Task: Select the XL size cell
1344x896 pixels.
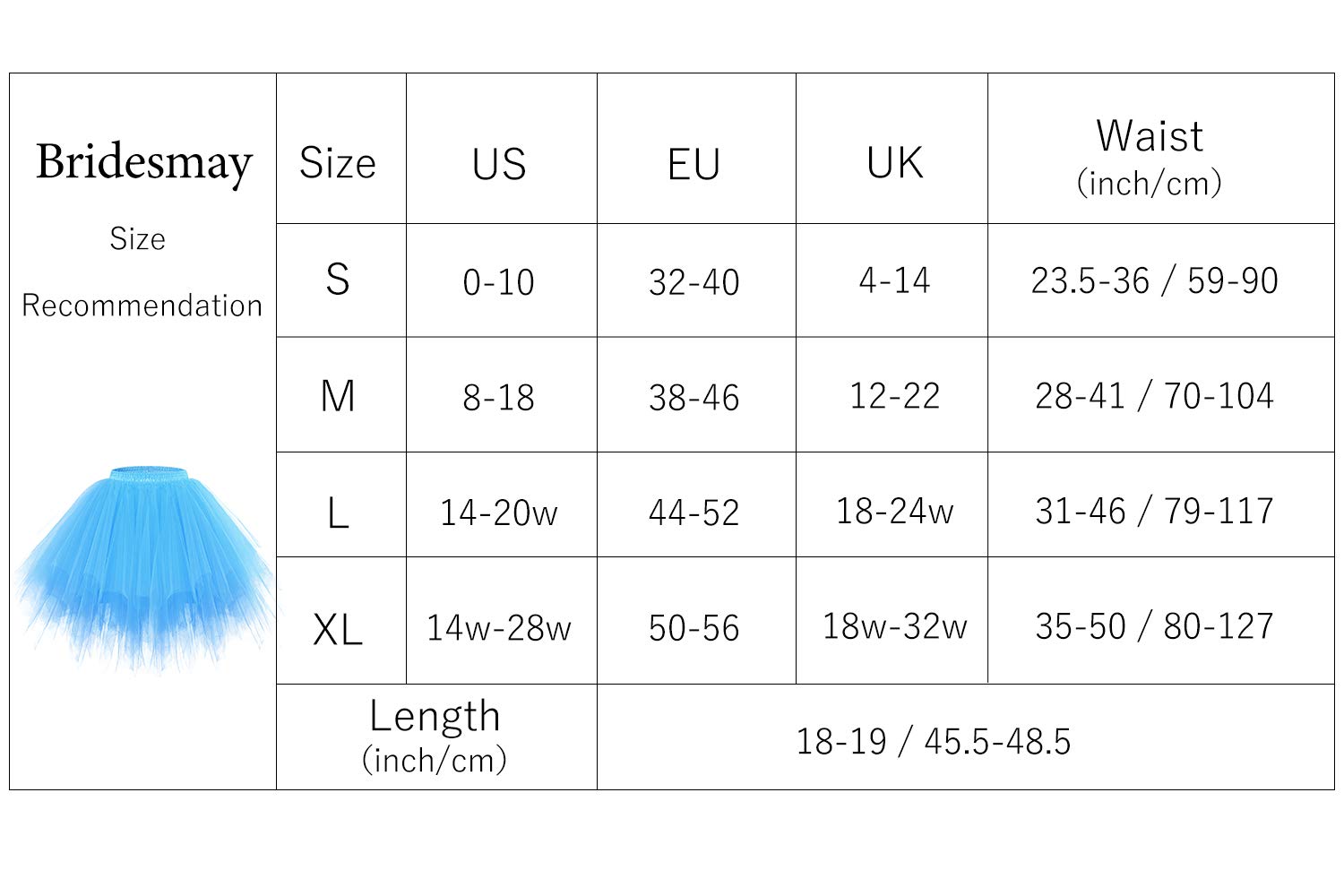Action: [338, 628]
